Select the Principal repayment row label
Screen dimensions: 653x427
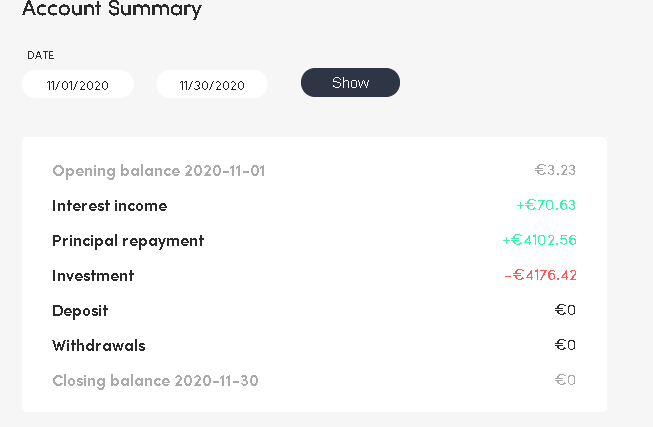coord(128,241)
